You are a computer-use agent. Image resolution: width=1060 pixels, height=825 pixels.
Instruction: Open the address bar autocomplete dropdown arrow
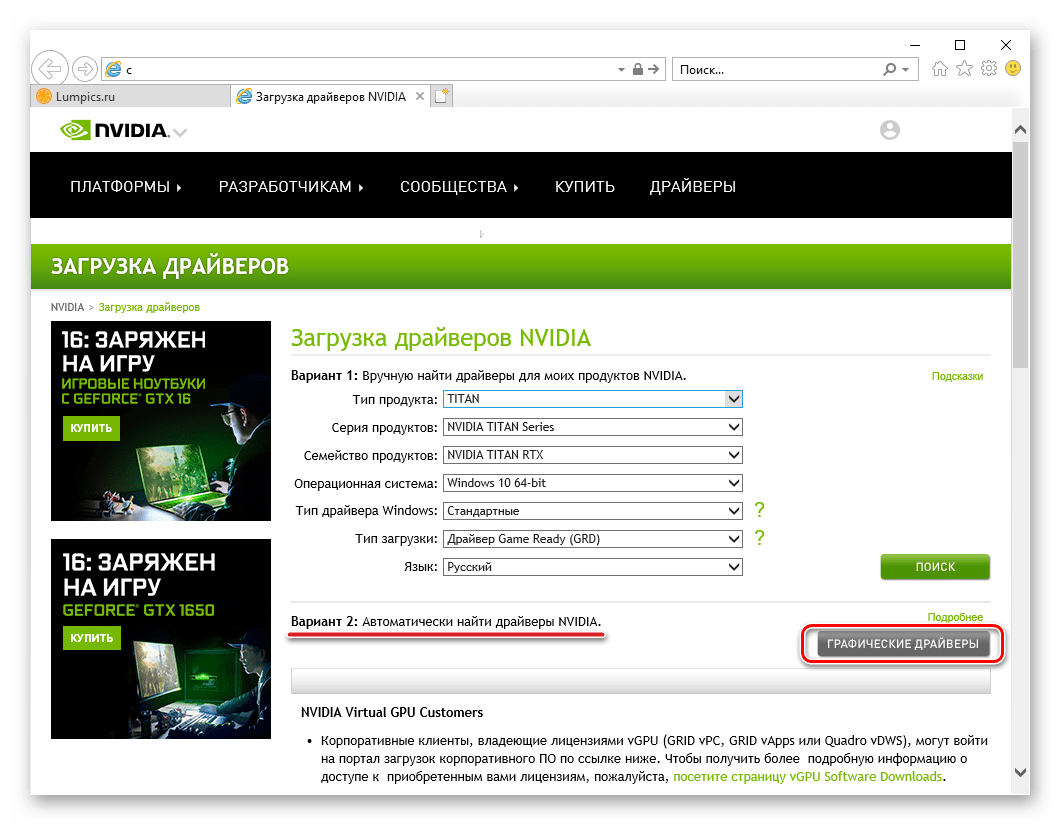[621, 70]
